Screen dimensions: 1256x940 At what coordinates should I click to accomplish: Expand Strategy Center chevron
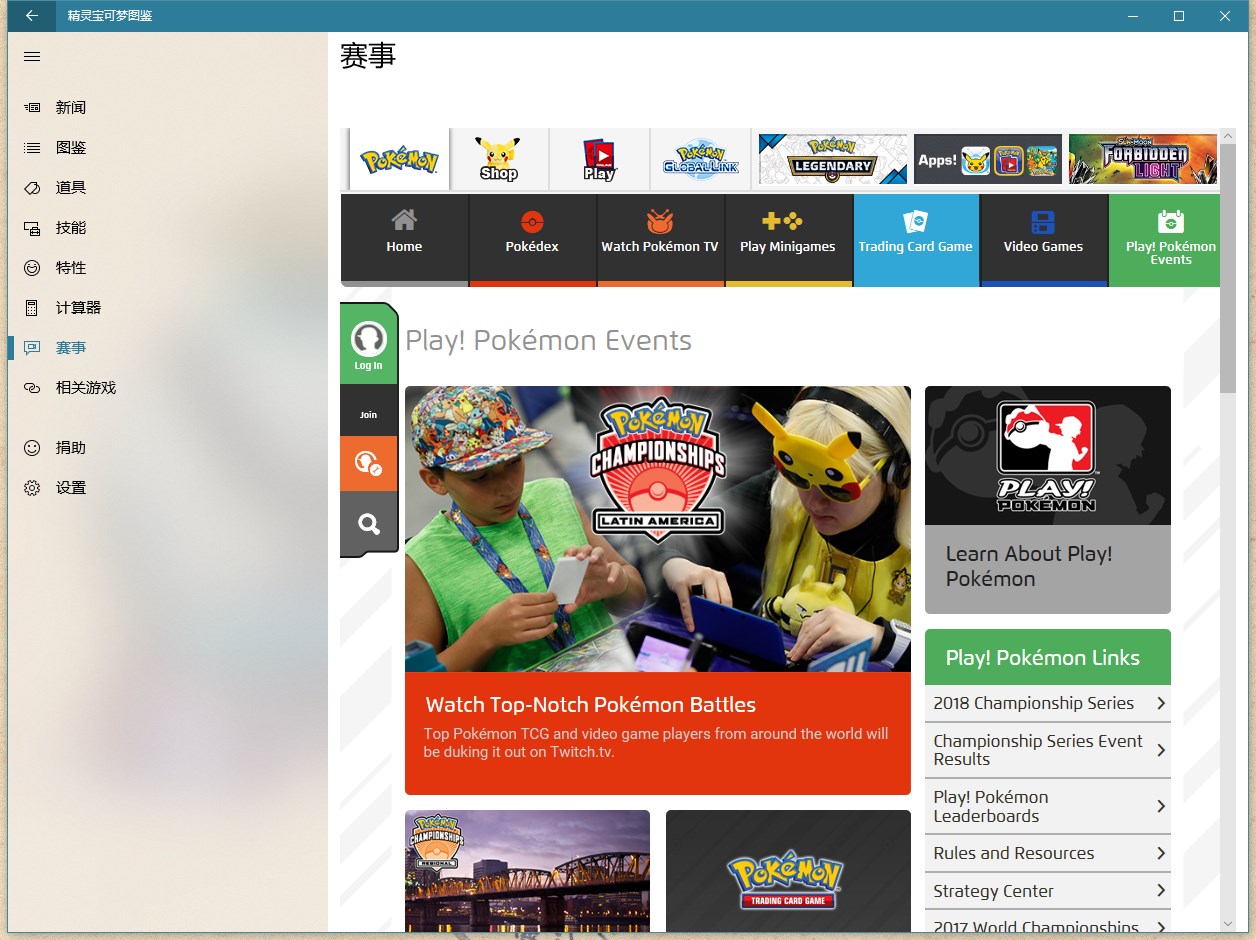pos(1160,891)
